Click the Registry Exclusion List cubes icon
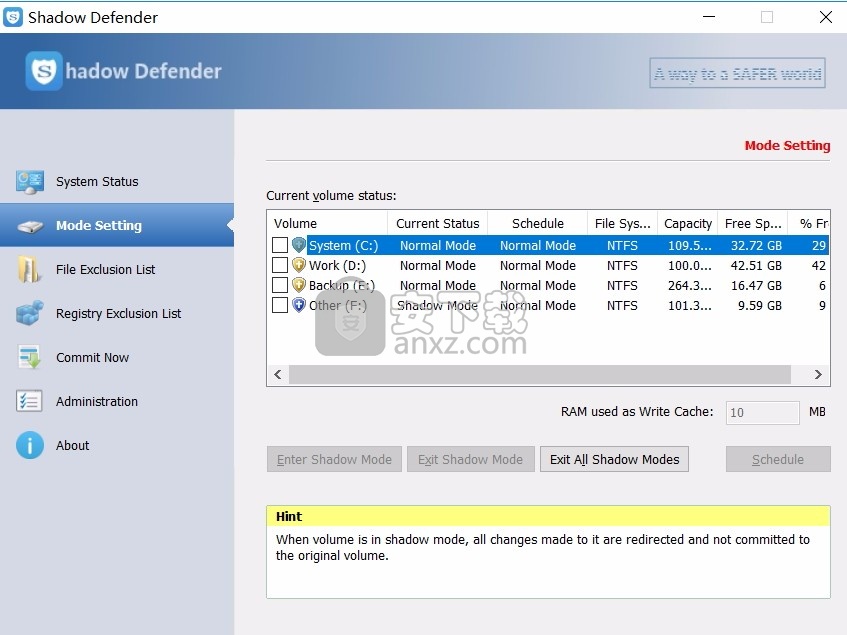 tap(30, 313)
